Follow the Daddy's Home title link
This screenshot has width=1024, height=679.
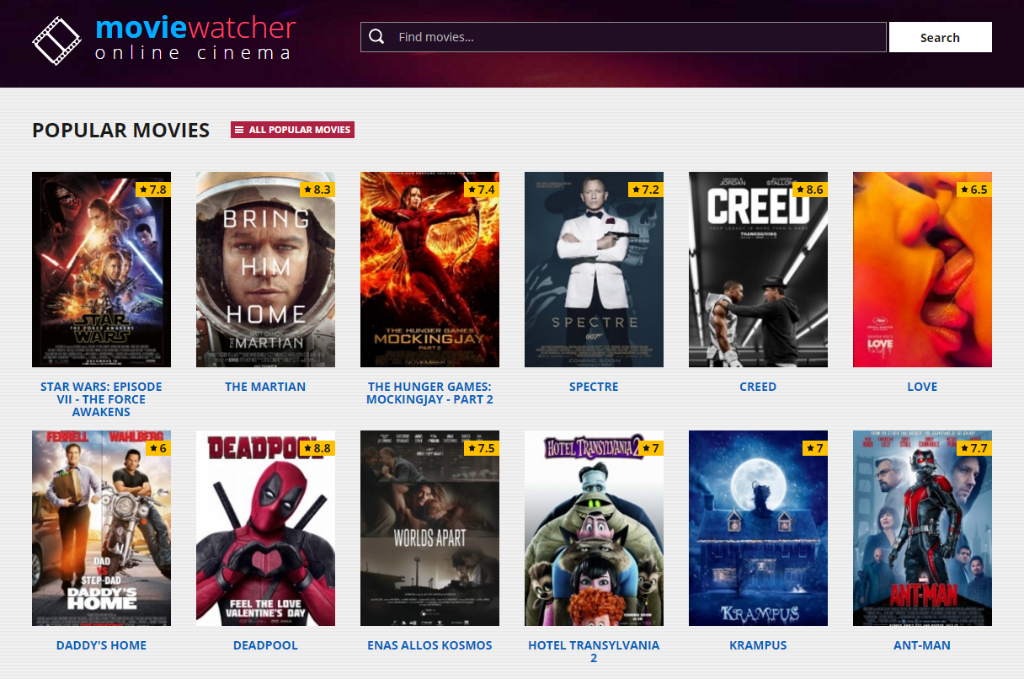click(x=101, y=645)
